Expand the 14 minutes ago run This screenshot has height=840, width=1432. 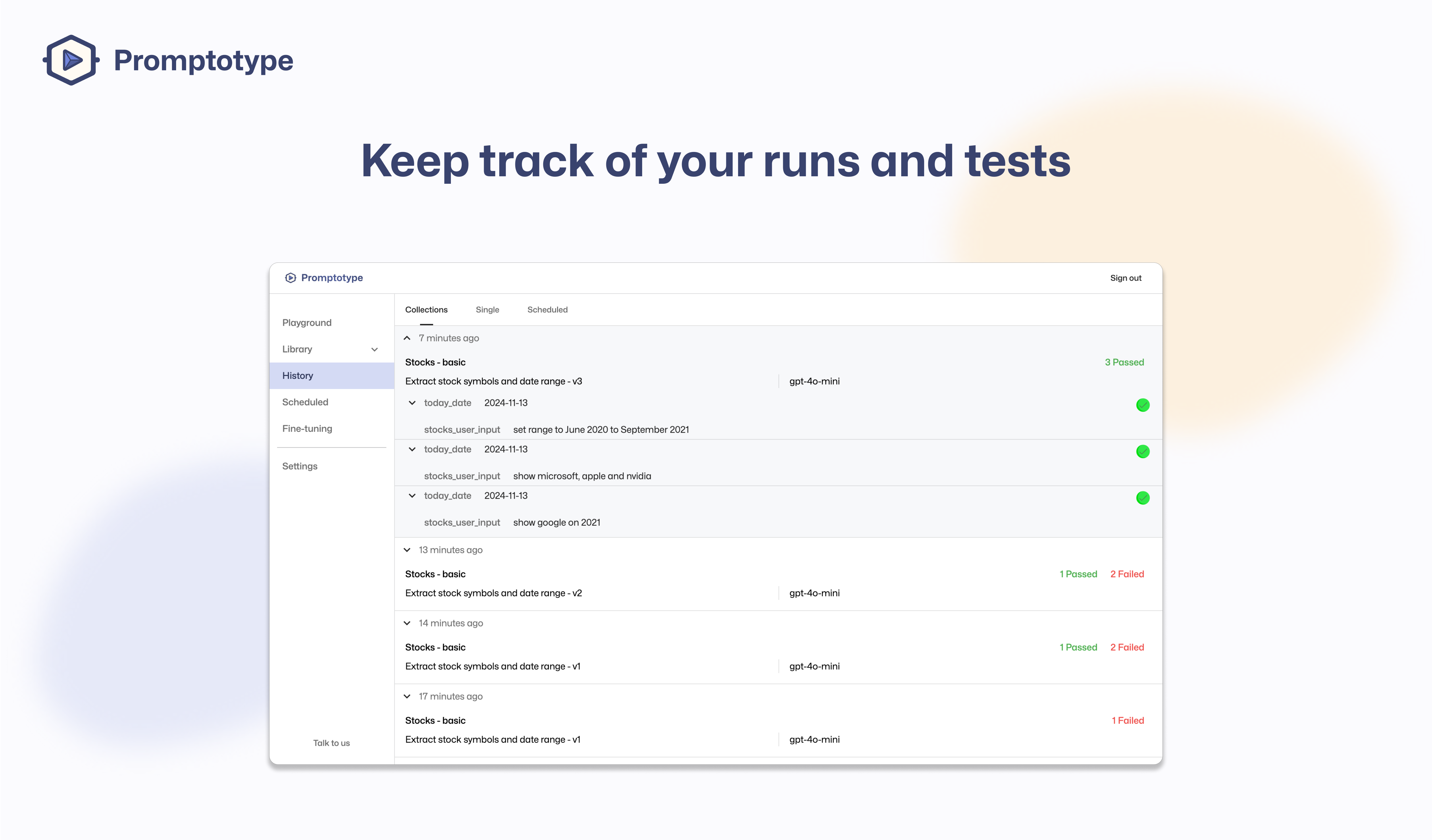click(407, 623)
